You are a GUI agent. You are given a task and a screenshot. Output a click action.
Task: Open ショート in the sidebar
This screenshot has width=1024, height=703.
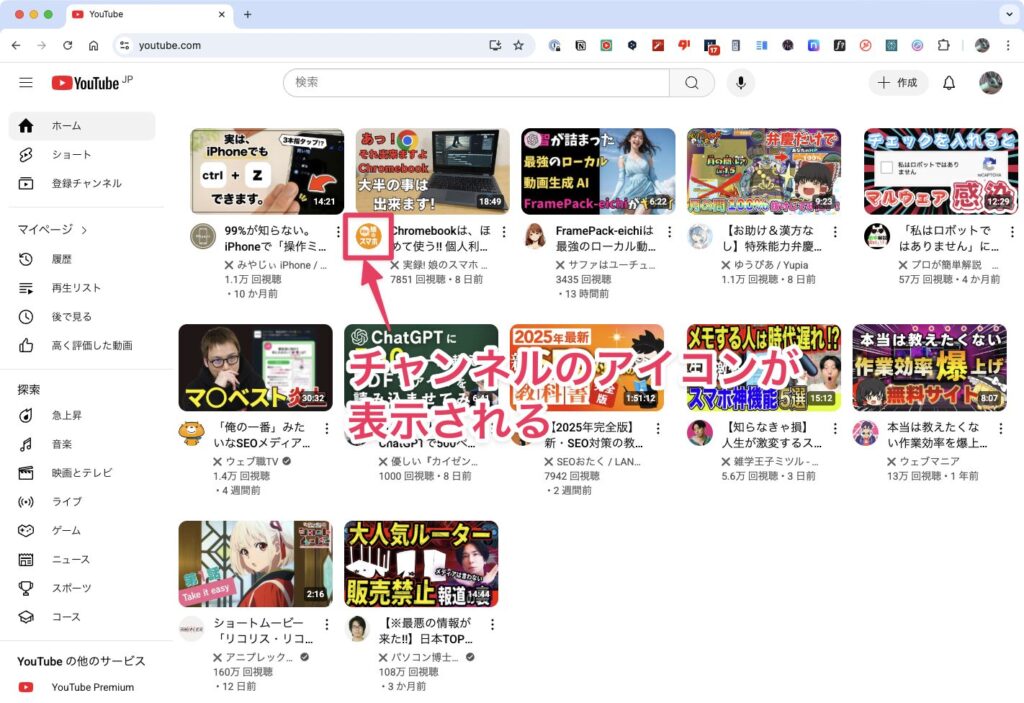click(x=82, y=154)
